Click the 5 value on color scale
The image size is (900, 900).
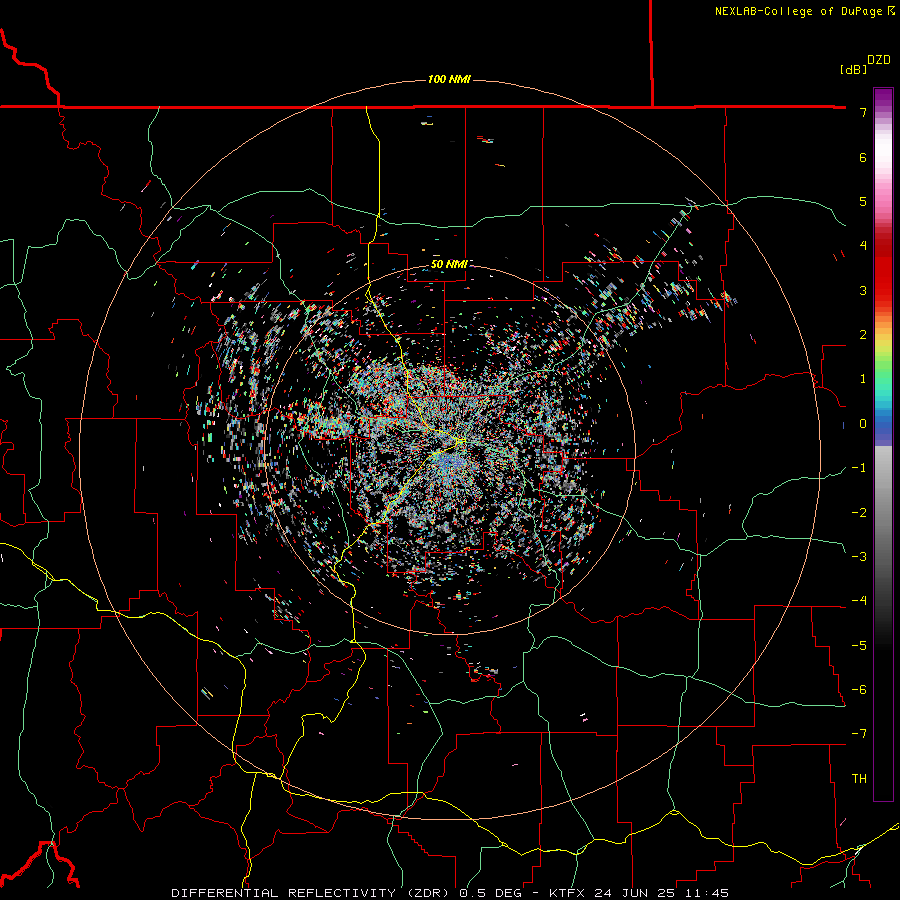(863, 201)
